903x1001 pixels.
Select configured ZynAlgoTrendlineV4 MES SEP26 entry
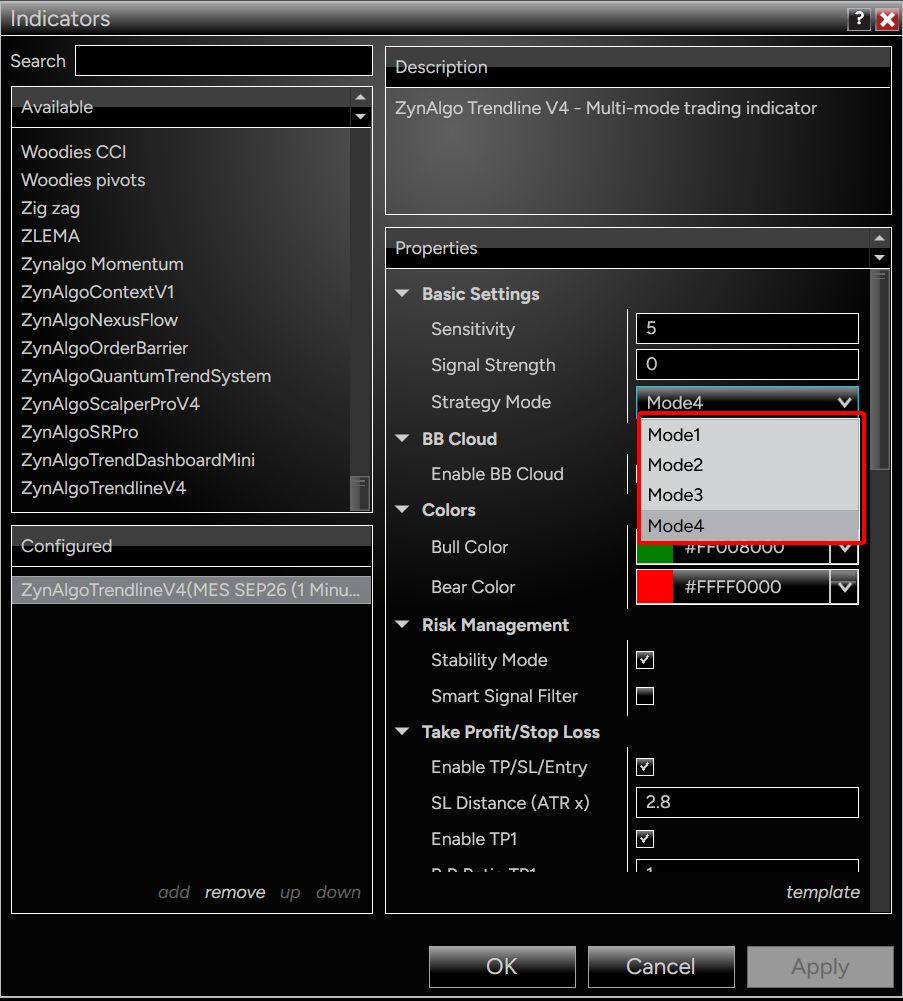coord(192,590)
